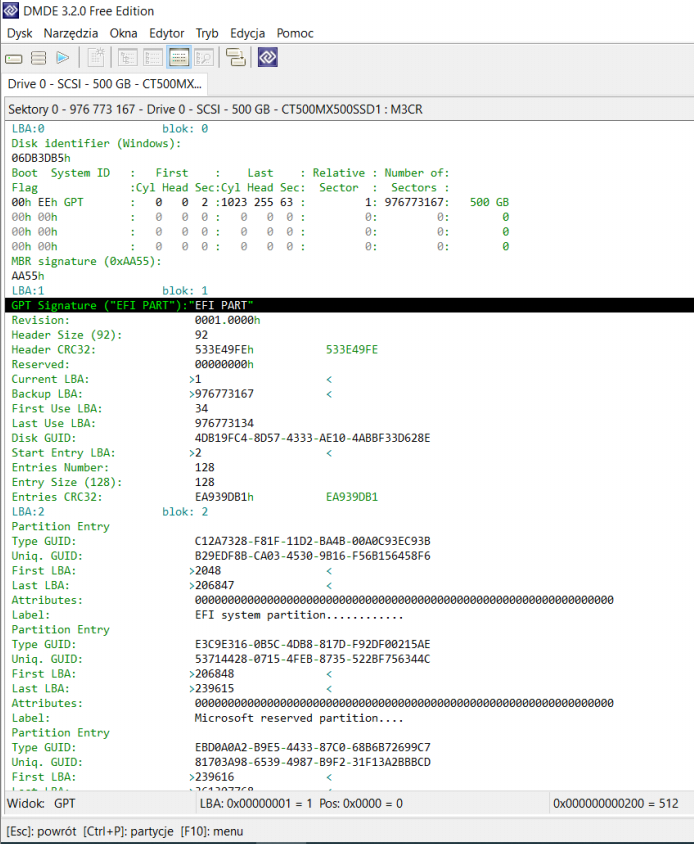Click the DMDE logo icon in the toolbar
This screenshot has height=844, width=694.
click(x=268, y=58)
